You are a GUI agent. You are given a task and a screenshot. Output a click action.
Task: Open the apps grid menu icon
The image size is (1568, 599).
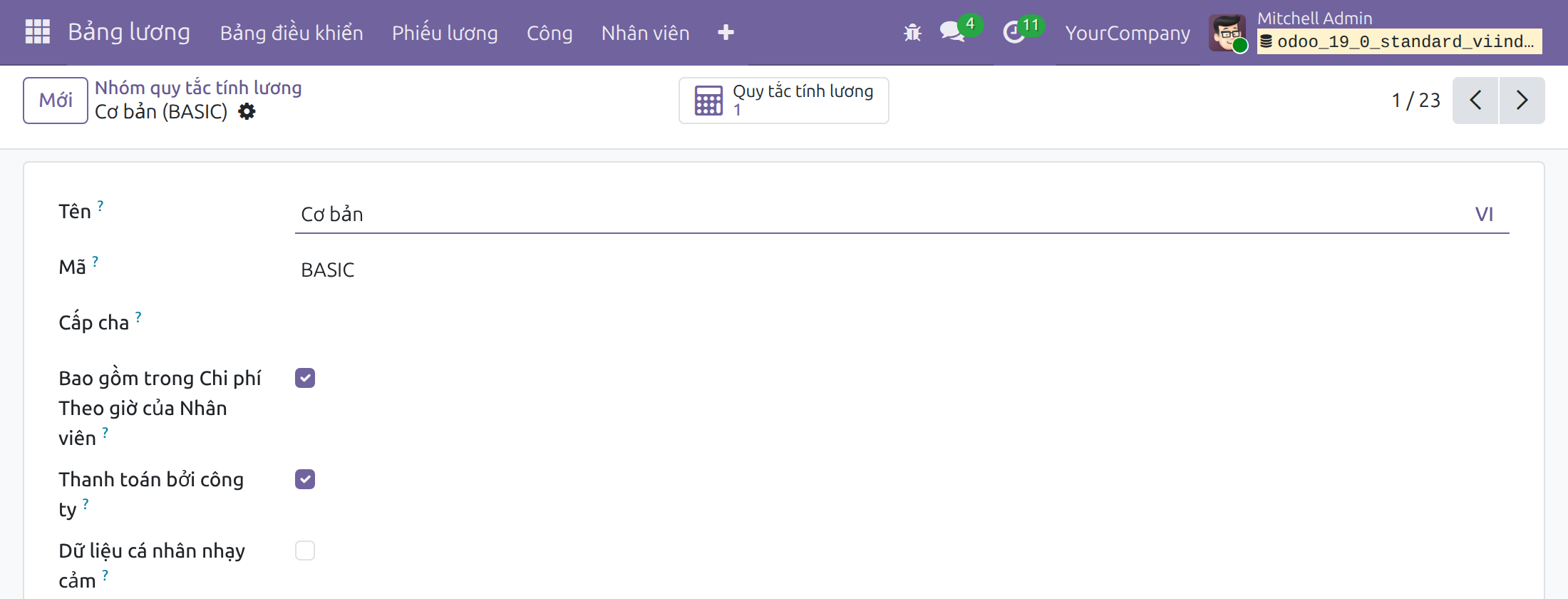(37, 32)
